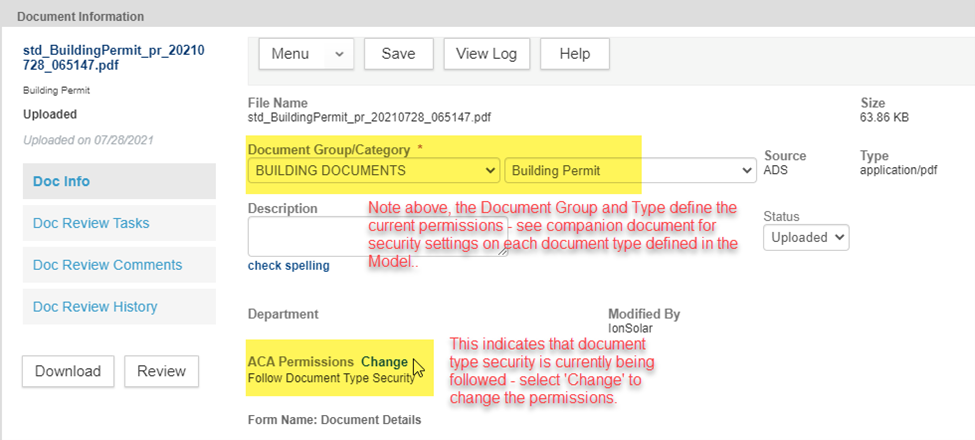The height and width of the screenshot is (440, 975).
Task: Select the Doc Info tab
Action: tap(62, 181)
